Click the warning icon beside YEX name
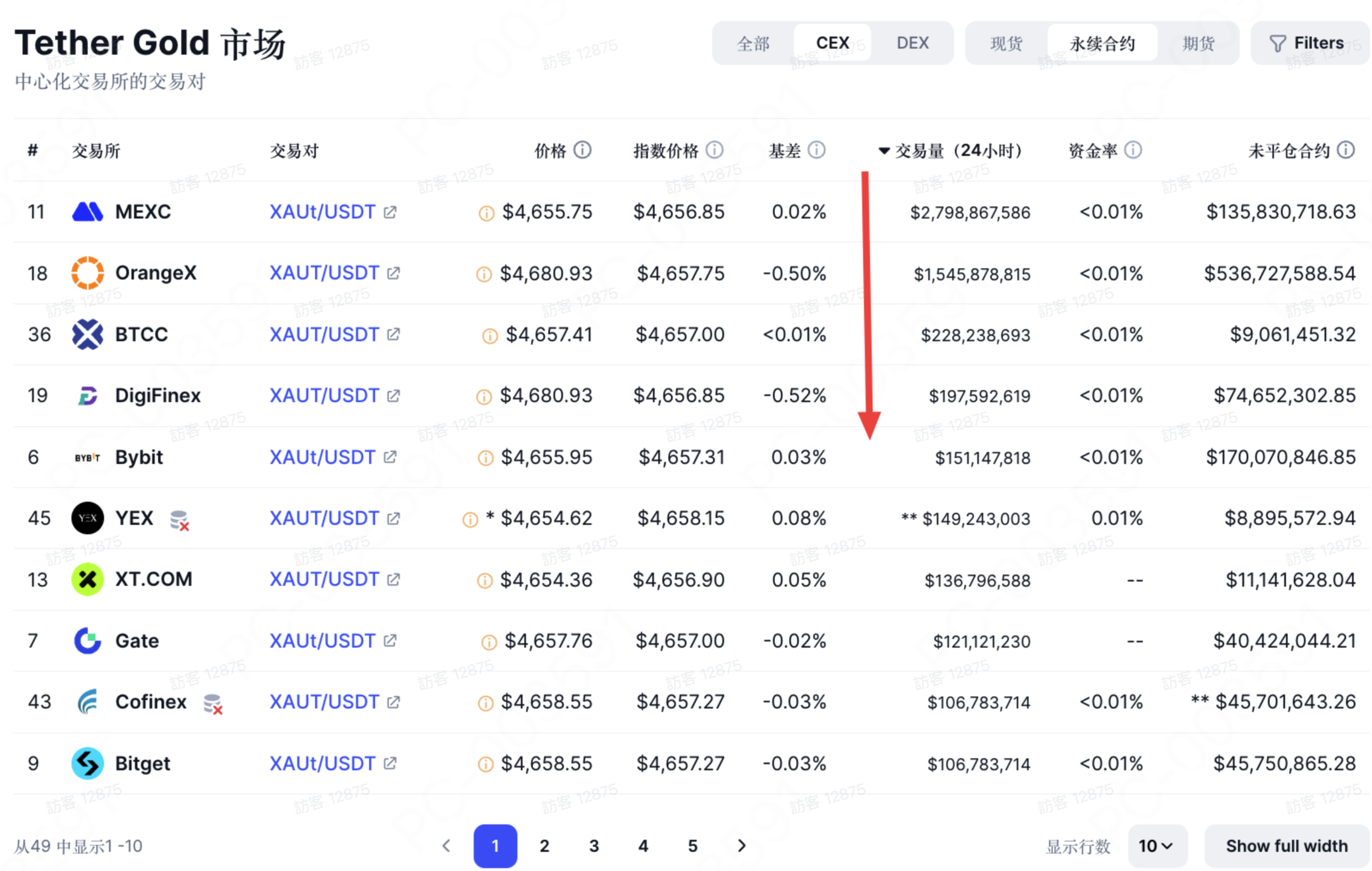Image resolution: width=1372 pixels, height=871 pixels. (180, 520)
